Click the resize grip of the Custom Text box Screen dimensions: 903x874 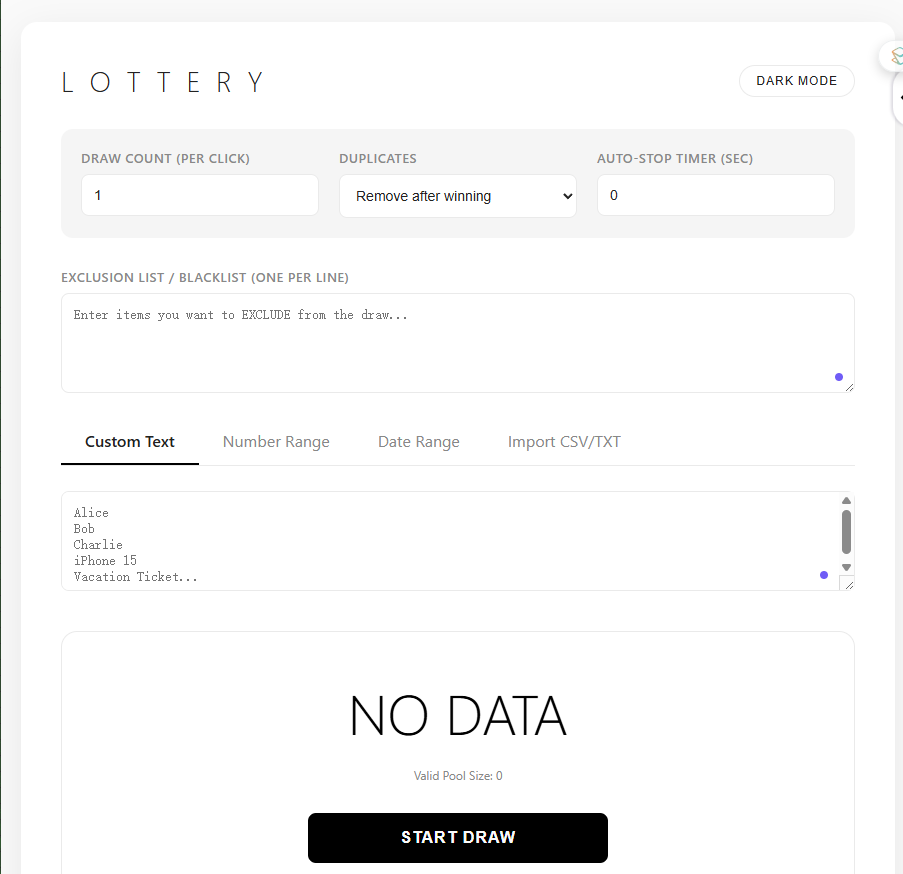(849, 585)
